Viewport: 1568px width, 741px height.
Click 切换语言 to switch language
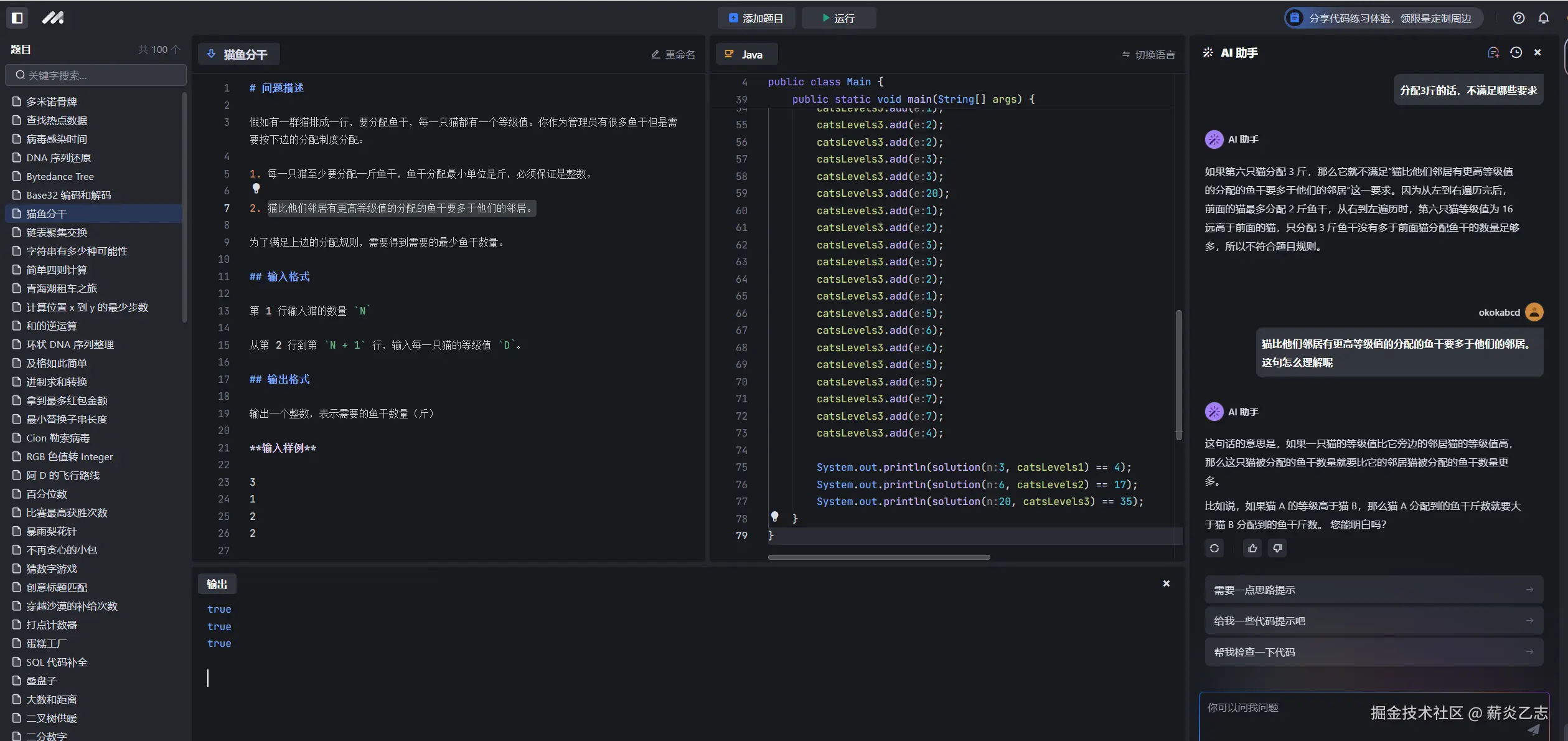pyautogui.click(x=1148, y=55)
